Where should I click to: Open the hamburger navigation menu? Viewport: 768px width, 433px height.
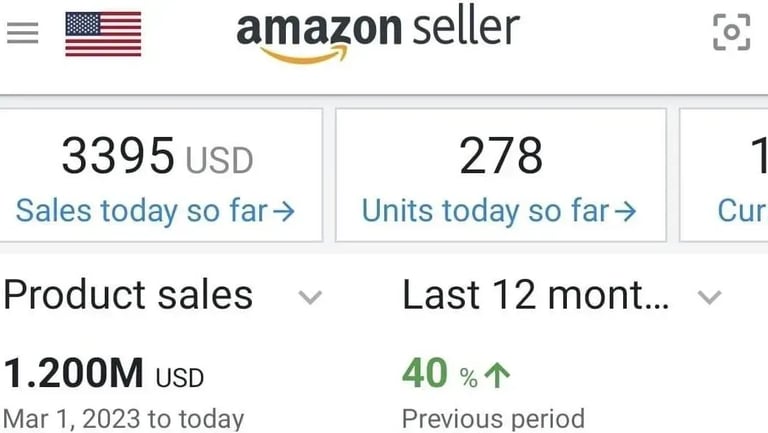click(22, 33)
